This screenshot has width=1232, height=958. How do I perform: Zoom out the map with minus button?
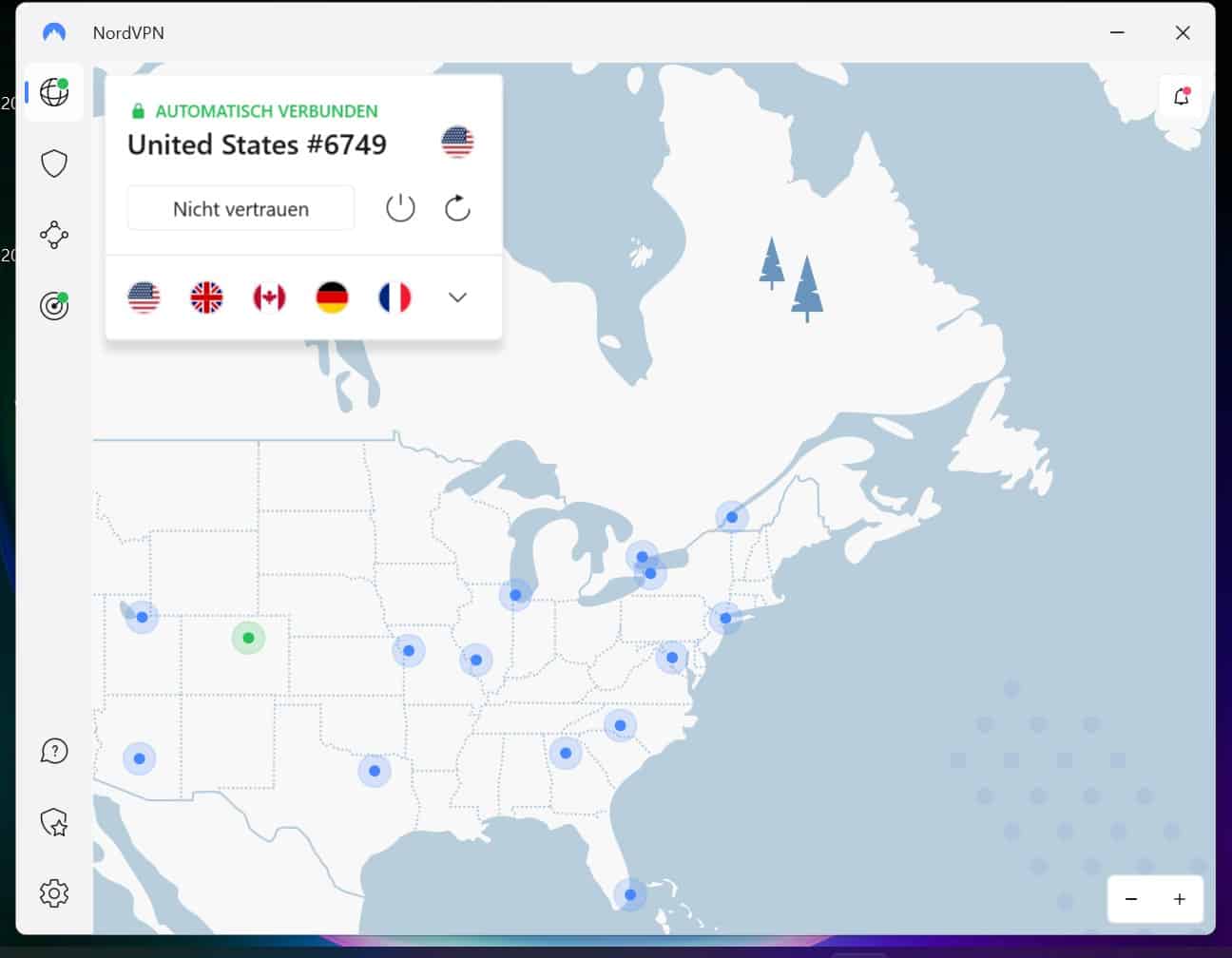[1131, 899]
